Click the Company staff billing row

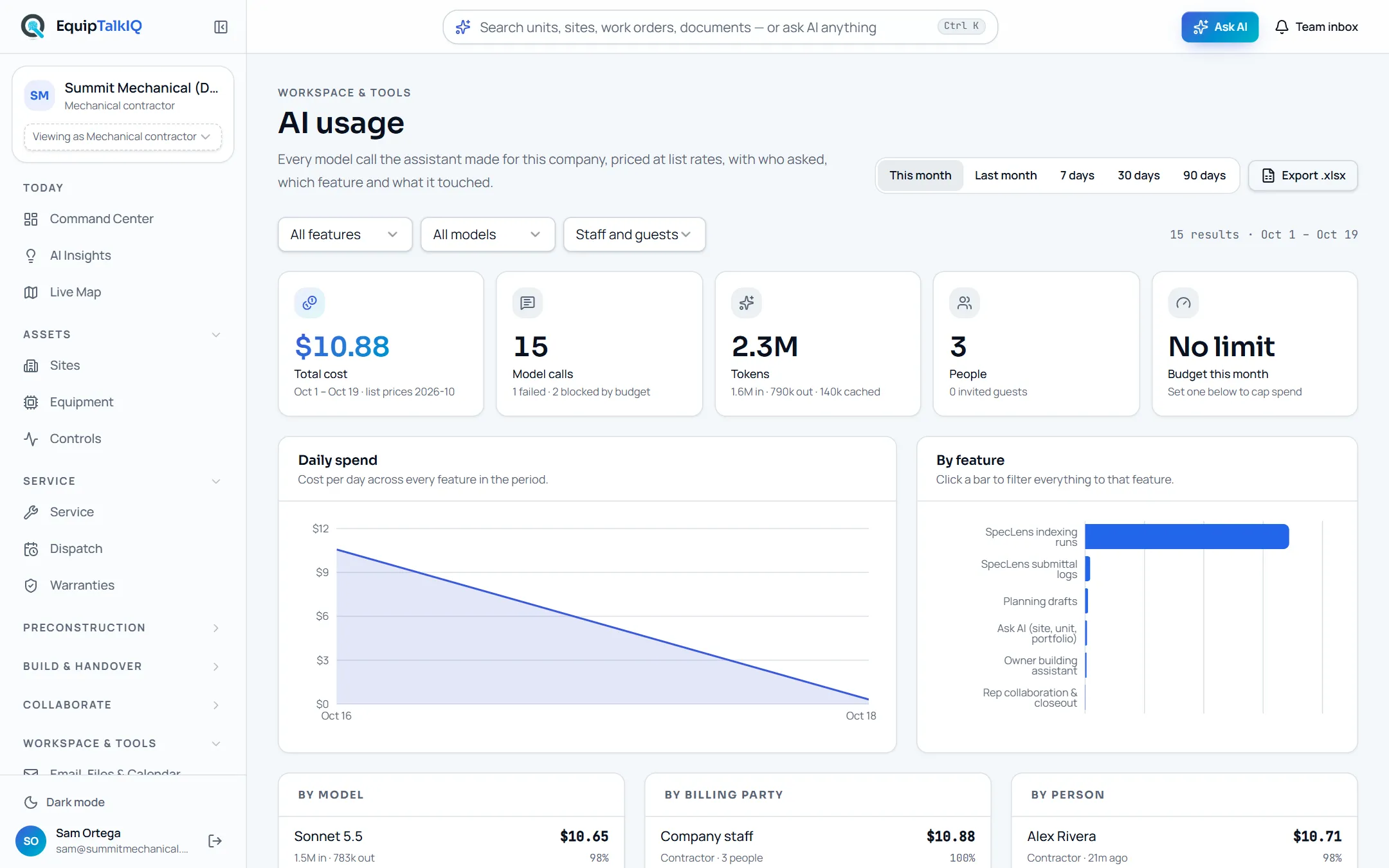tap(817, 845)
